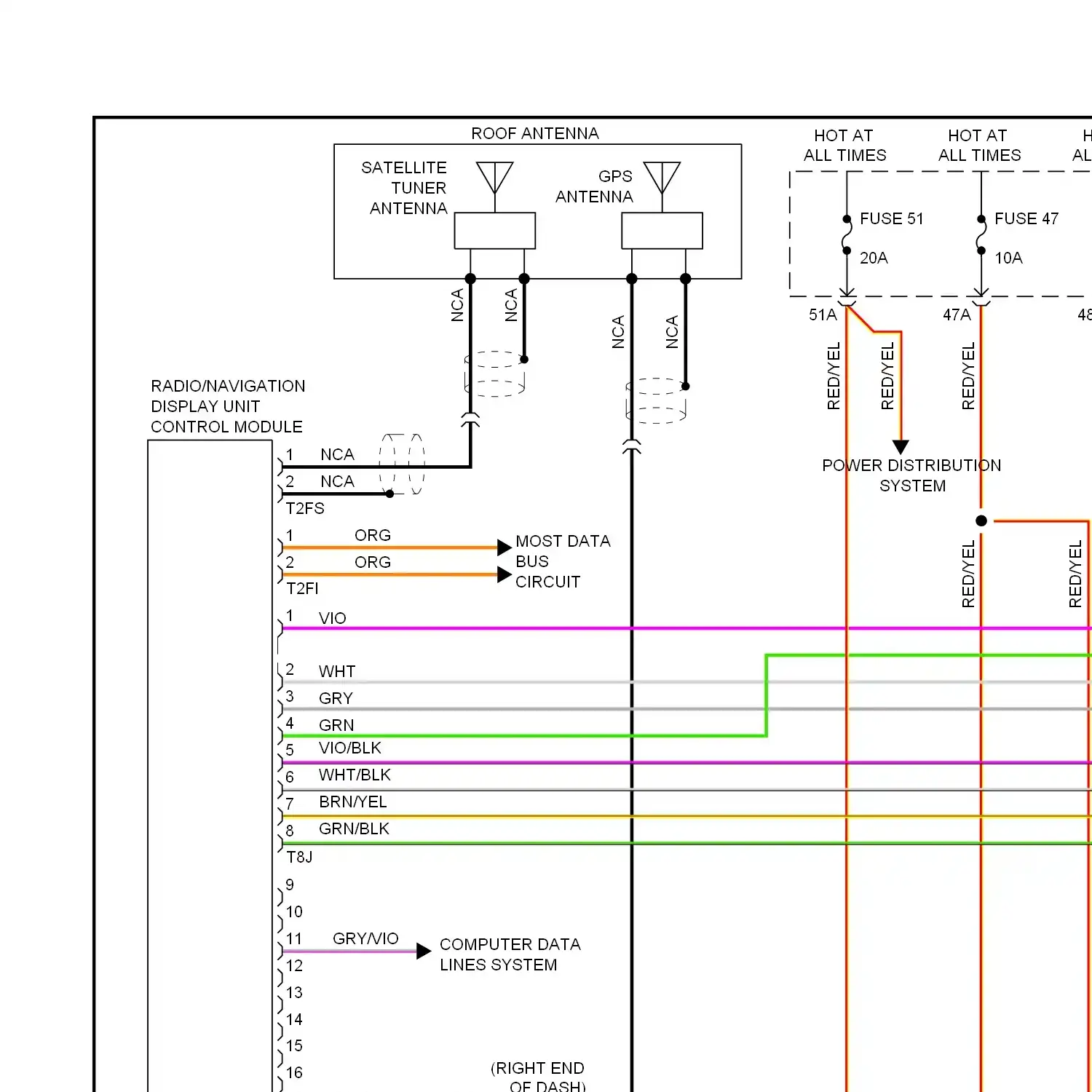
Task: Click the RIGHT END OF DASH note
Action: click(x=537, y=1077)
